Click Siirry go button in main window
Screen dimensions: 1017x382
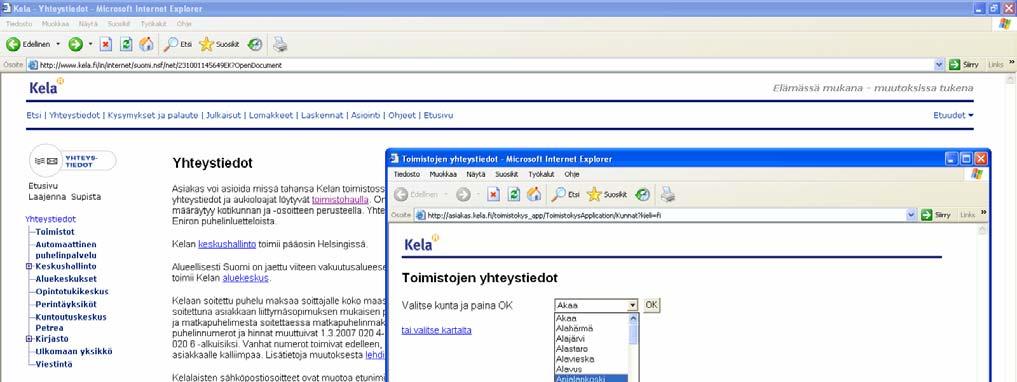pyautogui.click(x=964, y=65)
